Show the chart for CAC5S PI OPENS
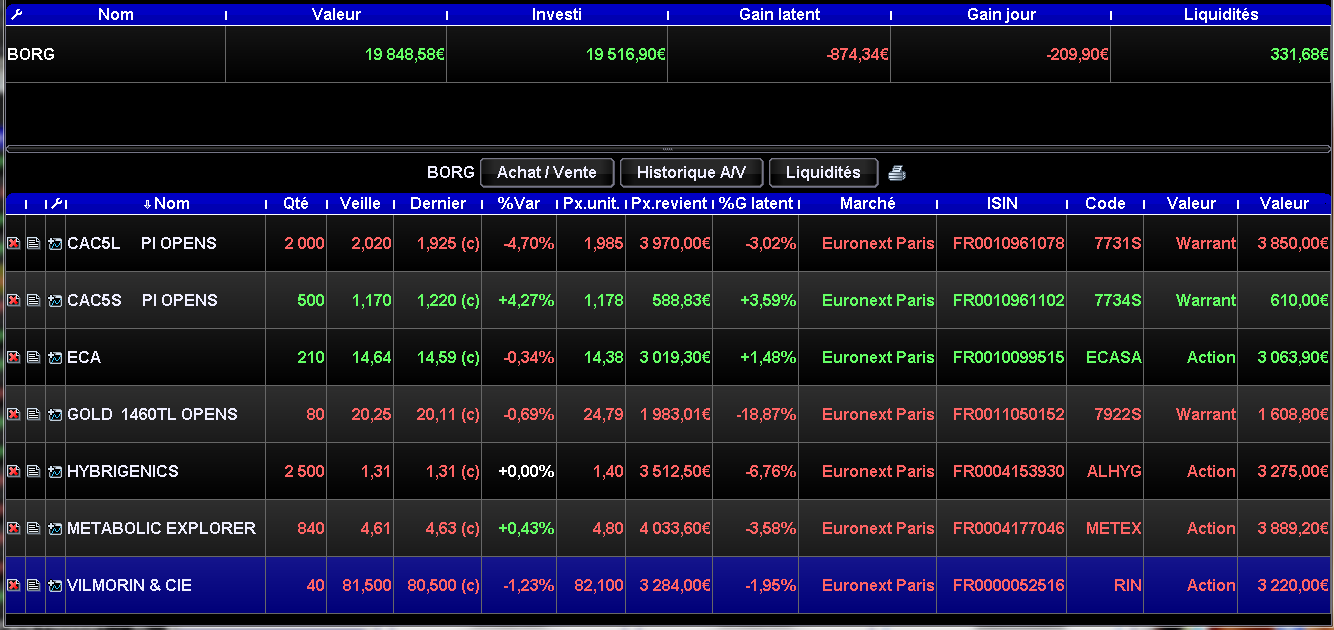This screenshot has height=630, width=1334. 55,300
